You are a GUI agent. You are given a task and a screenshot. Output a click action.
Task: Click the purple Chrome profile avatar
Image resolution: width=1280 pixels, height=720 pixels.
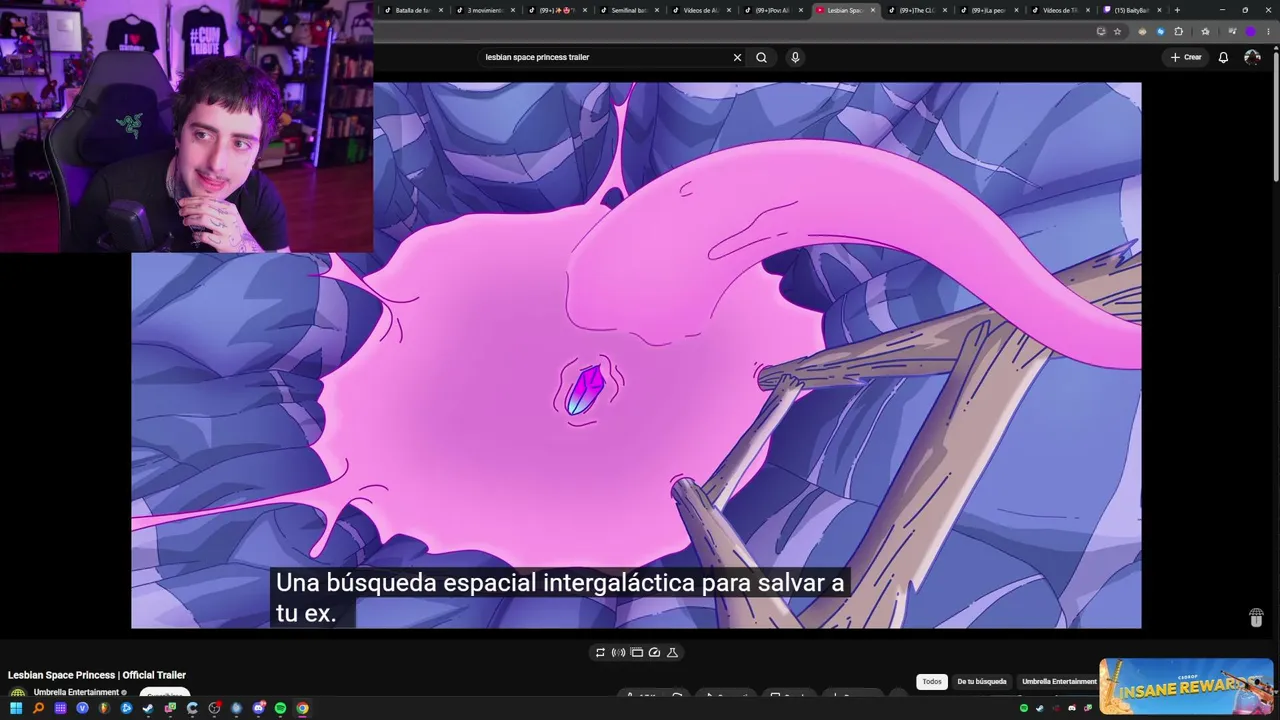click(1250, 31)
